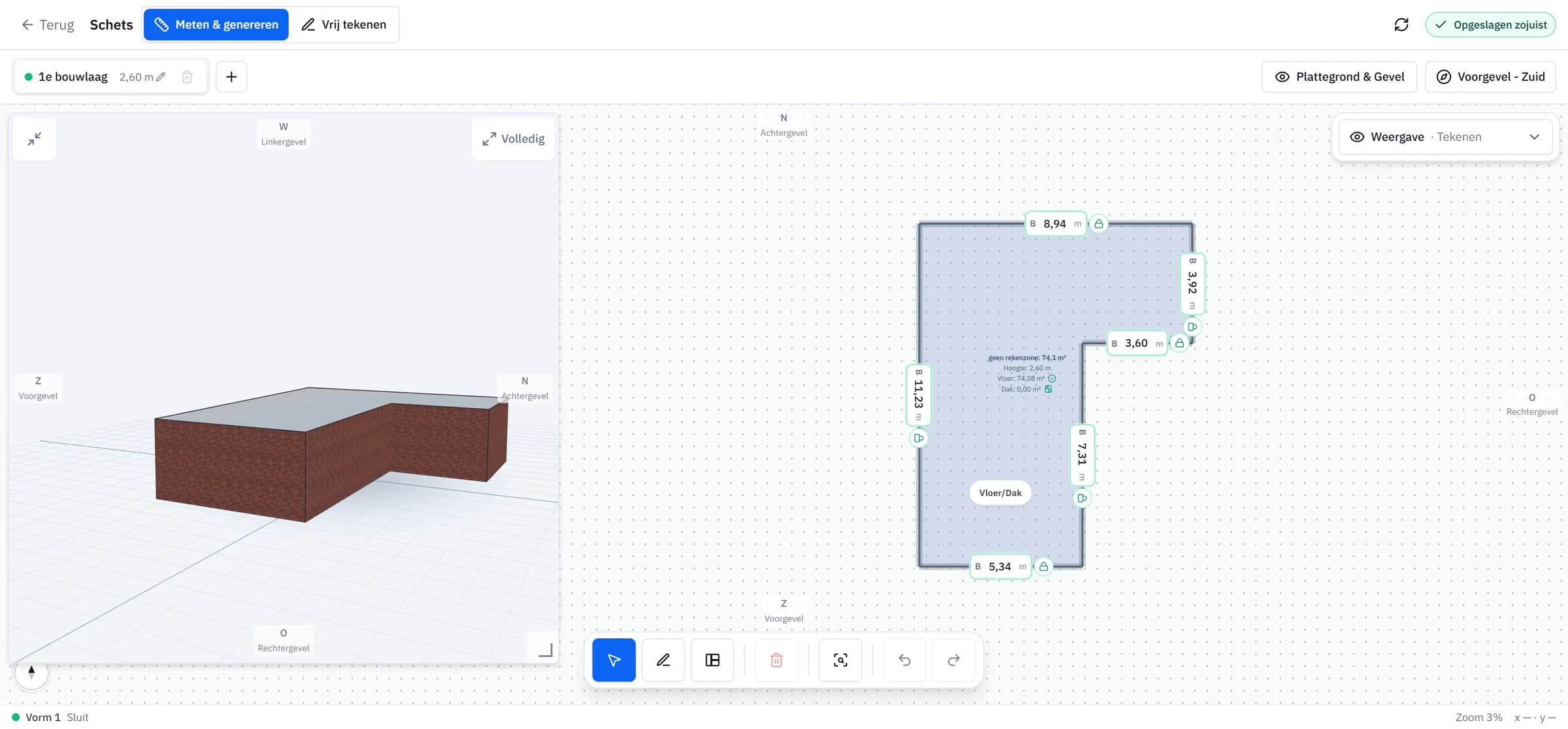1568x729 pixels.
Task: Toggle lock on the 8,94 m wall
Action: [x=1099, y=224]
